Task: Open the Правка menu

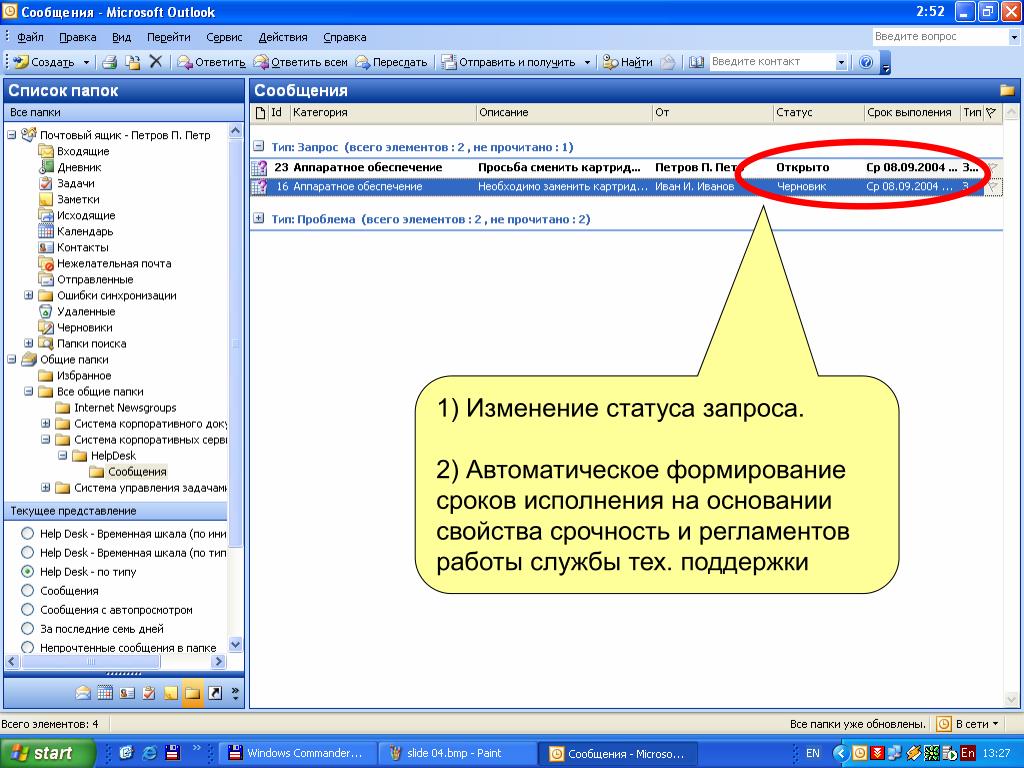Action: (78, 37)
